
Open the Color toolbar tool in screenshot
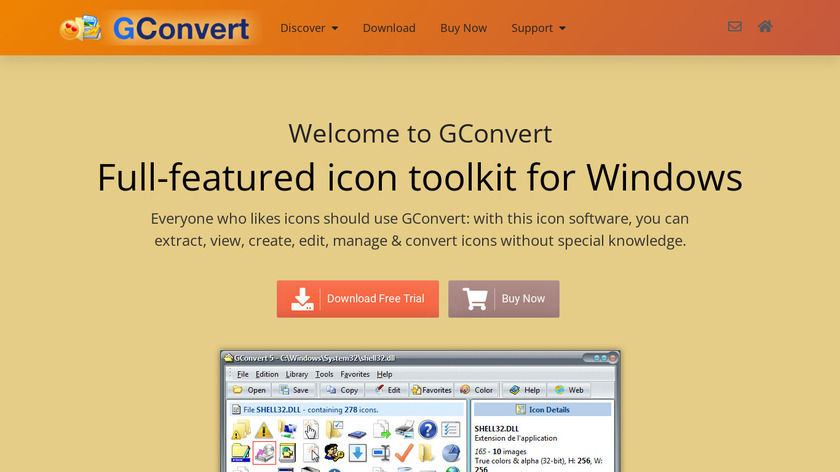[x=477, y=390]
